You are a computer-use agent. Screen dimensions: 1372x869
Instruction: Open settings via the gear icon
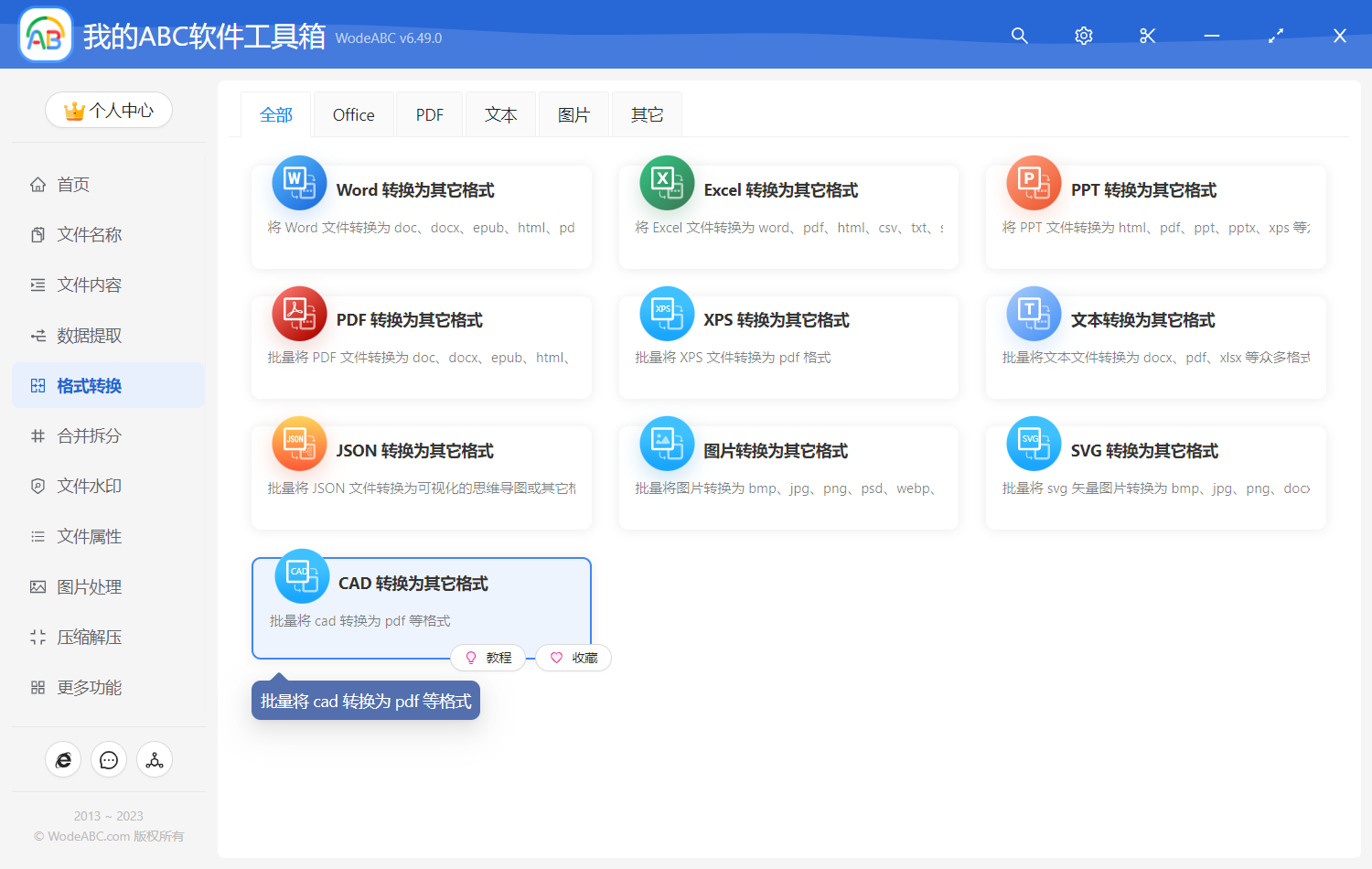click(x=1084, y=36)
